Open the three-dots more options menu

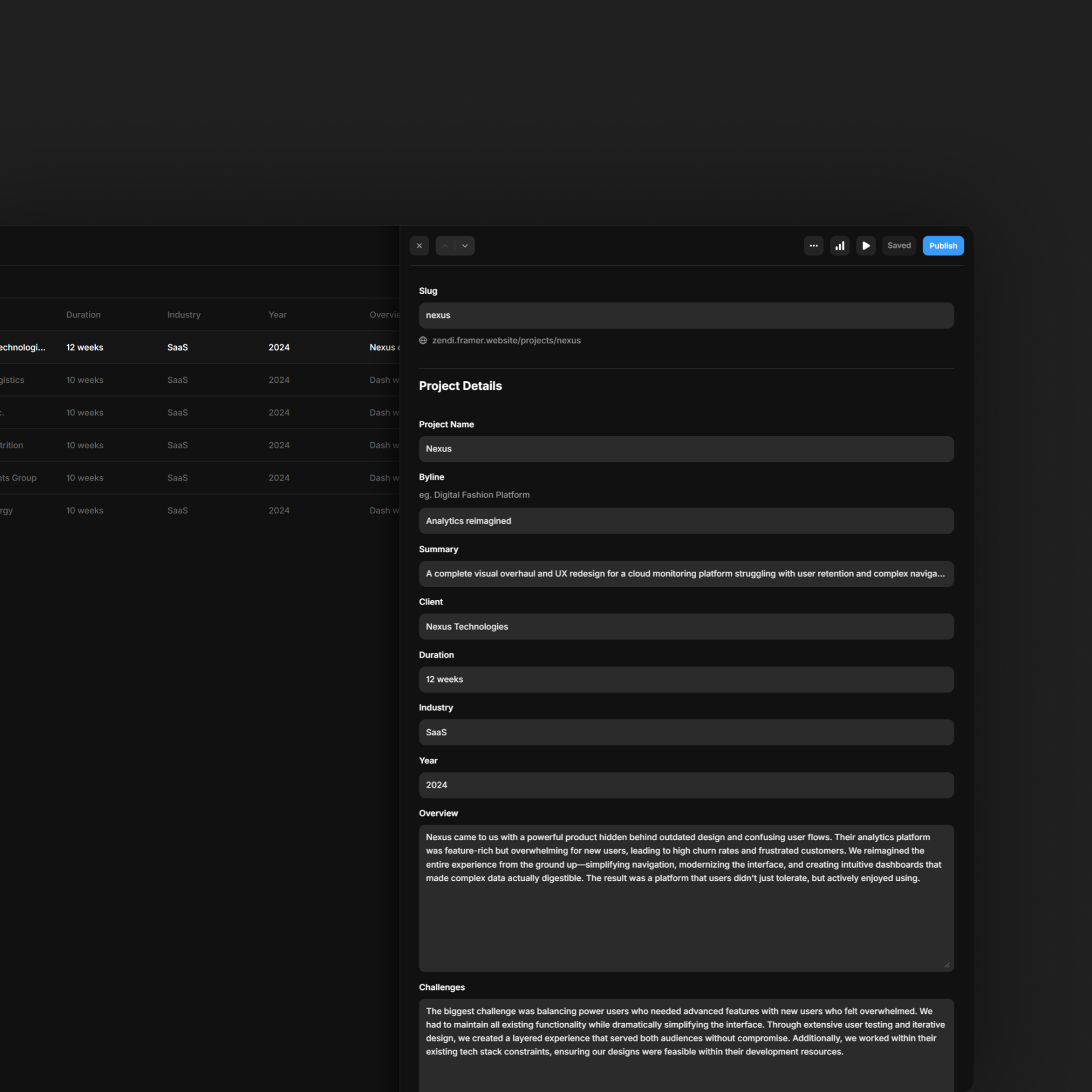coord(814,246)
